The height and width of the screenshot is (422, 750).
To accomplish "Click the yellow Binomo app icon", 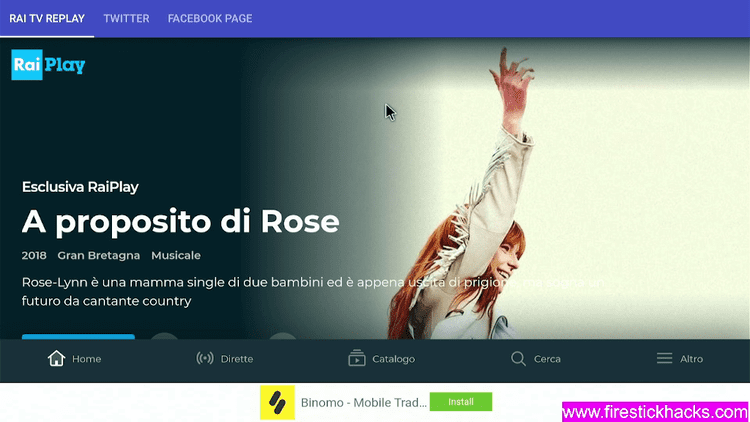I will click(277, 402).
